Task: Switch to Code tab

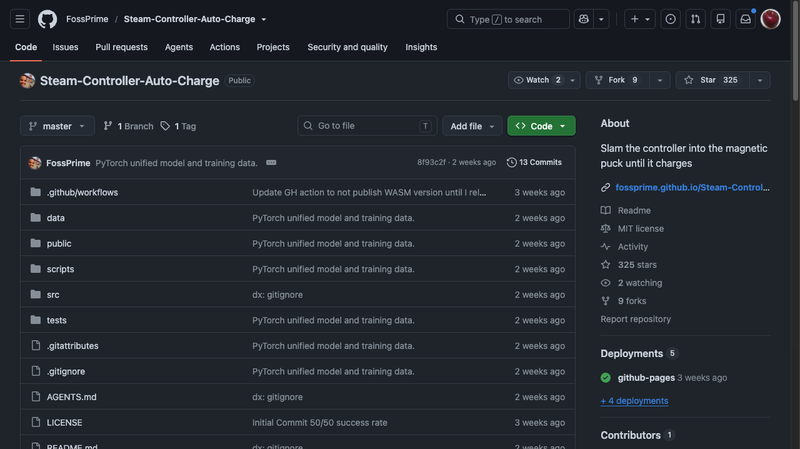Action: [26, 47]
